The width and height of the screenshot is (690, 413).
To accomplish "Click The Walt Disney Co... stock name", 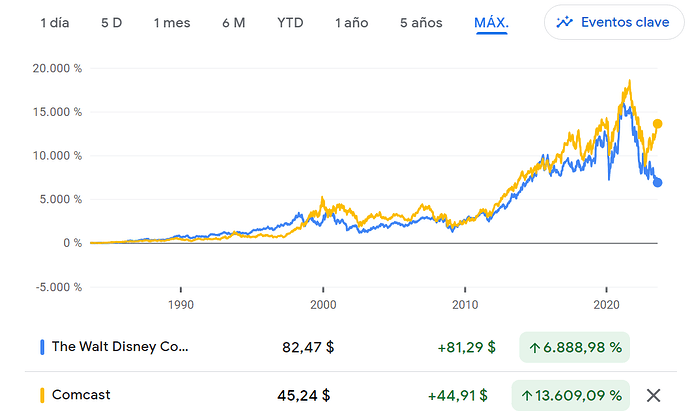I will 119,347.
